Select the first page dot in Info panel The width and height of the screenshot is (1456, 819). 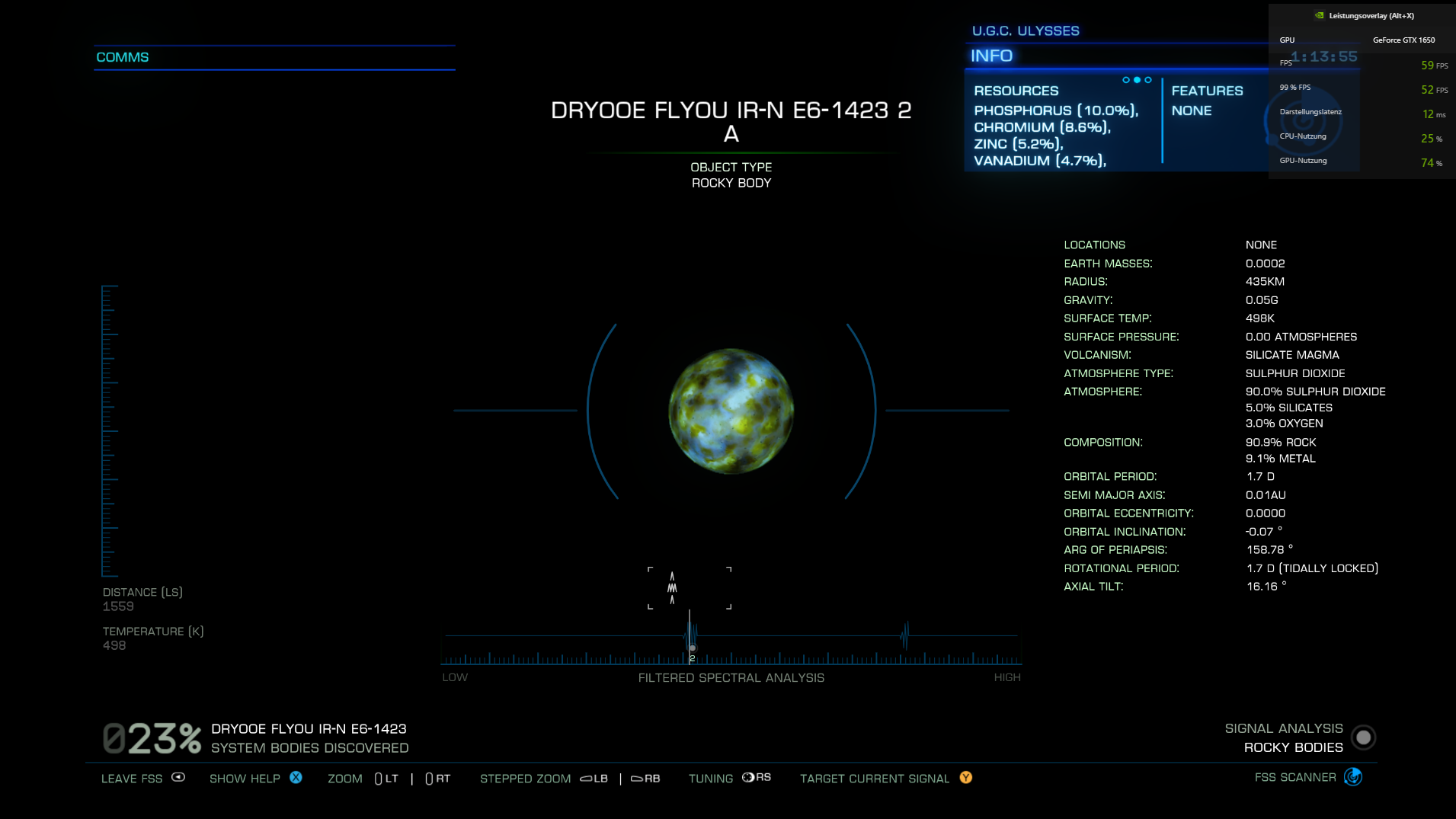[1126, 80]
